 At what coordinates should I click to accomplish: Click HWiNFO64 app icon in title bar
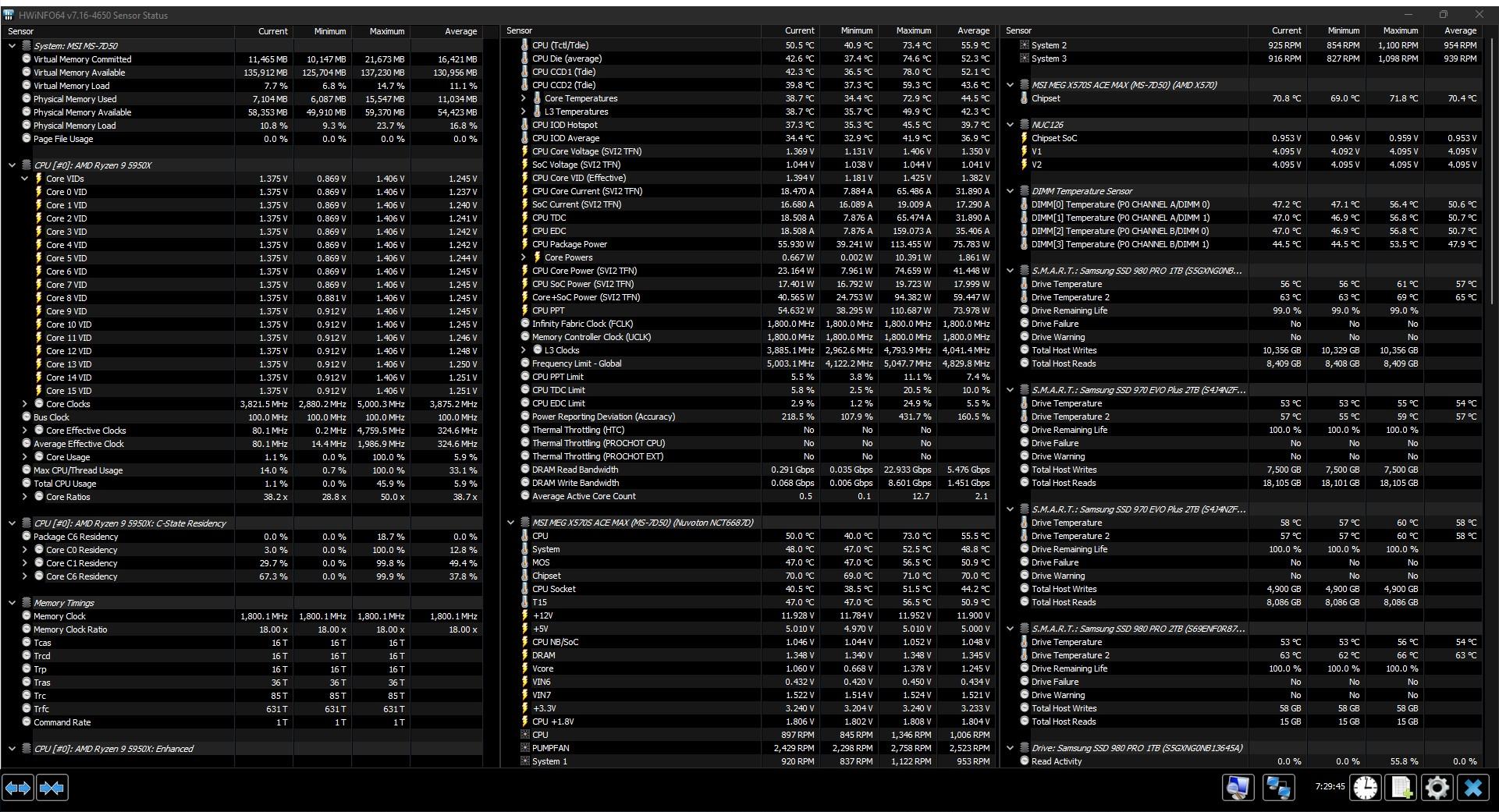point(9,15)
